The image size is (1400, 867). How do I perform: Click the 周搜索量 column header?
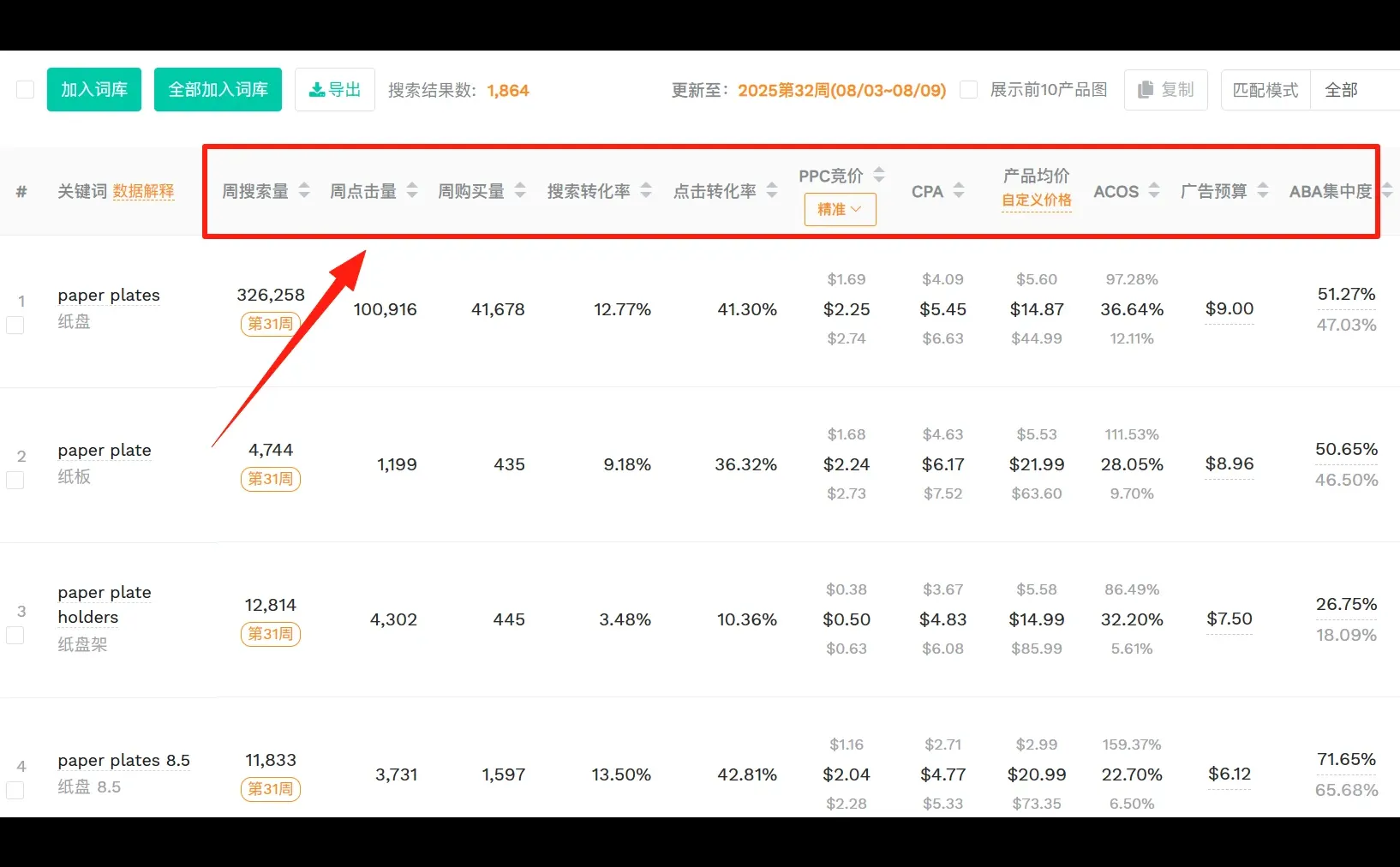tap(255, 191)
